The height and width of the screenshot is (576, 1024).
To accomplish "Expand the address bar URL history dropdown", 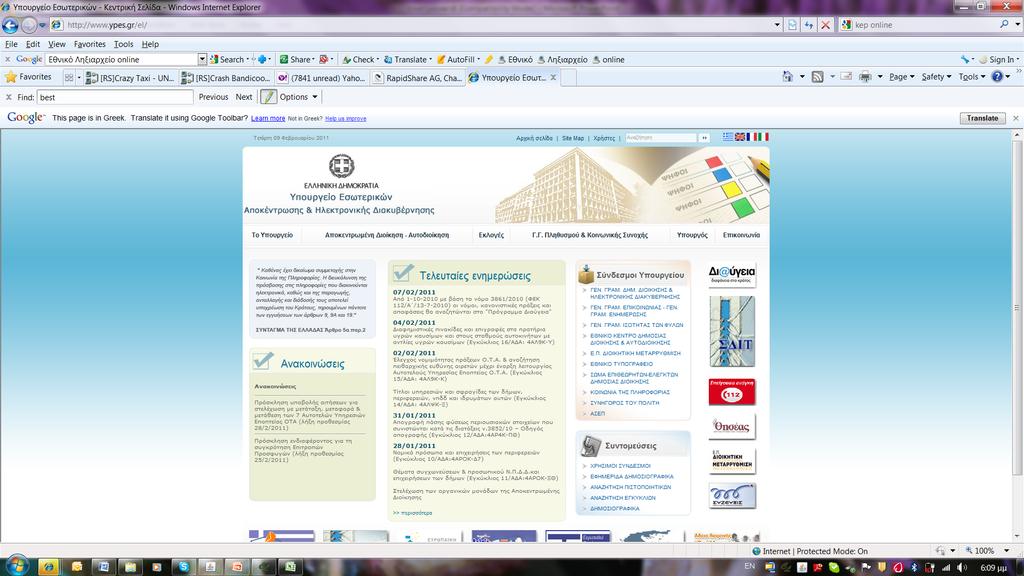I will click(x=777, y=25).
